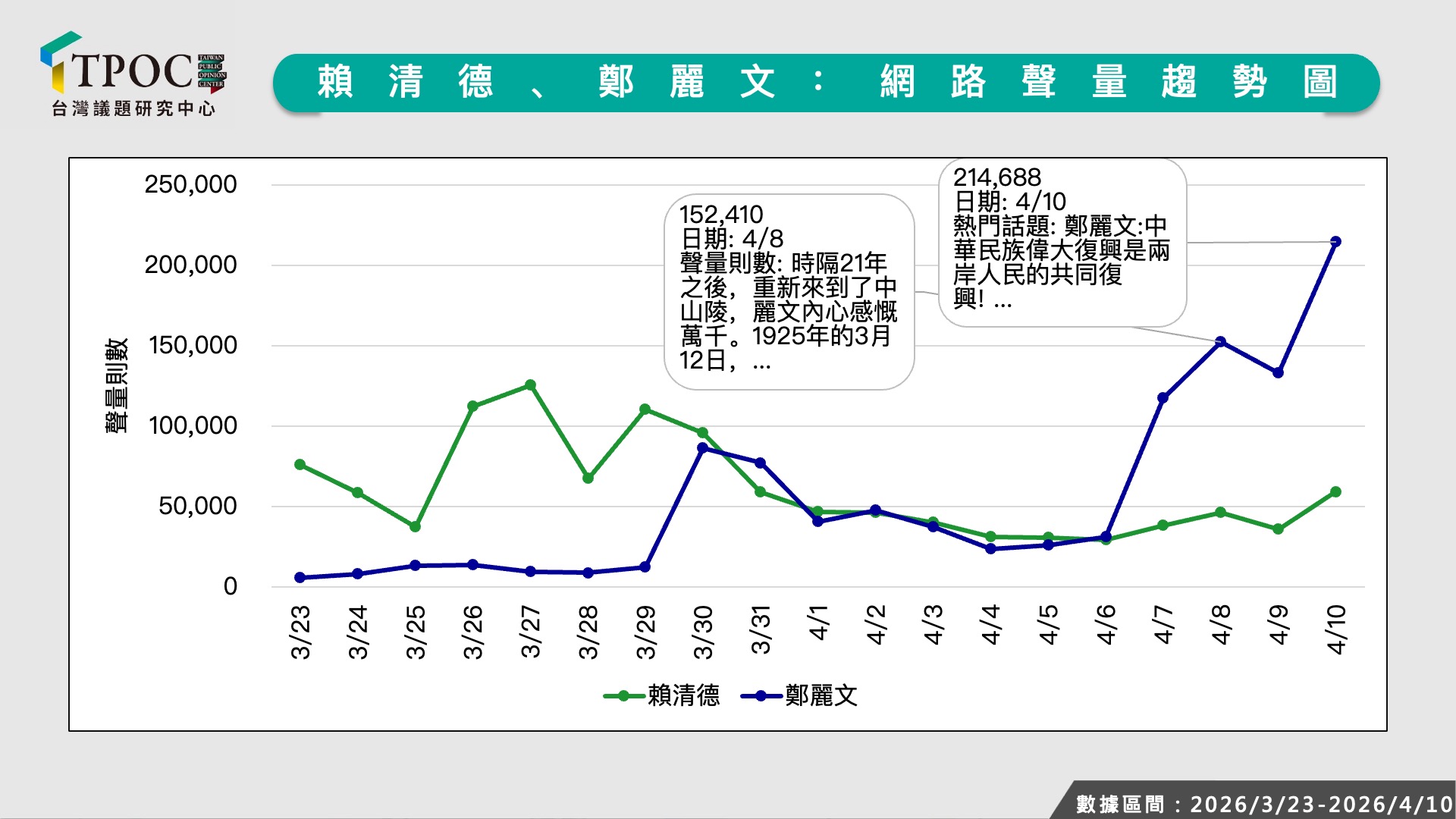Click the 4/9 blue data point

(1278, 372)
